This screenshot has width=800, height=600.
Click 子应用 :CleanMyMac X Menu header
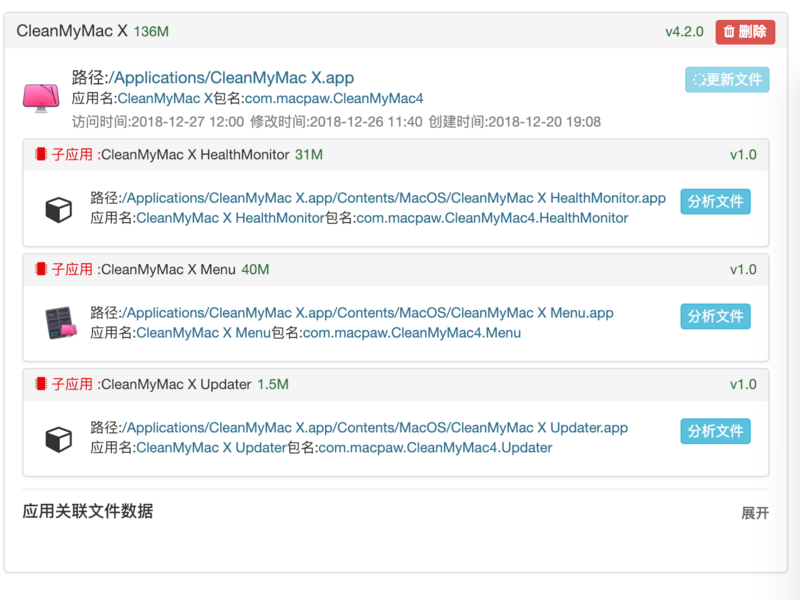[143, 269]
